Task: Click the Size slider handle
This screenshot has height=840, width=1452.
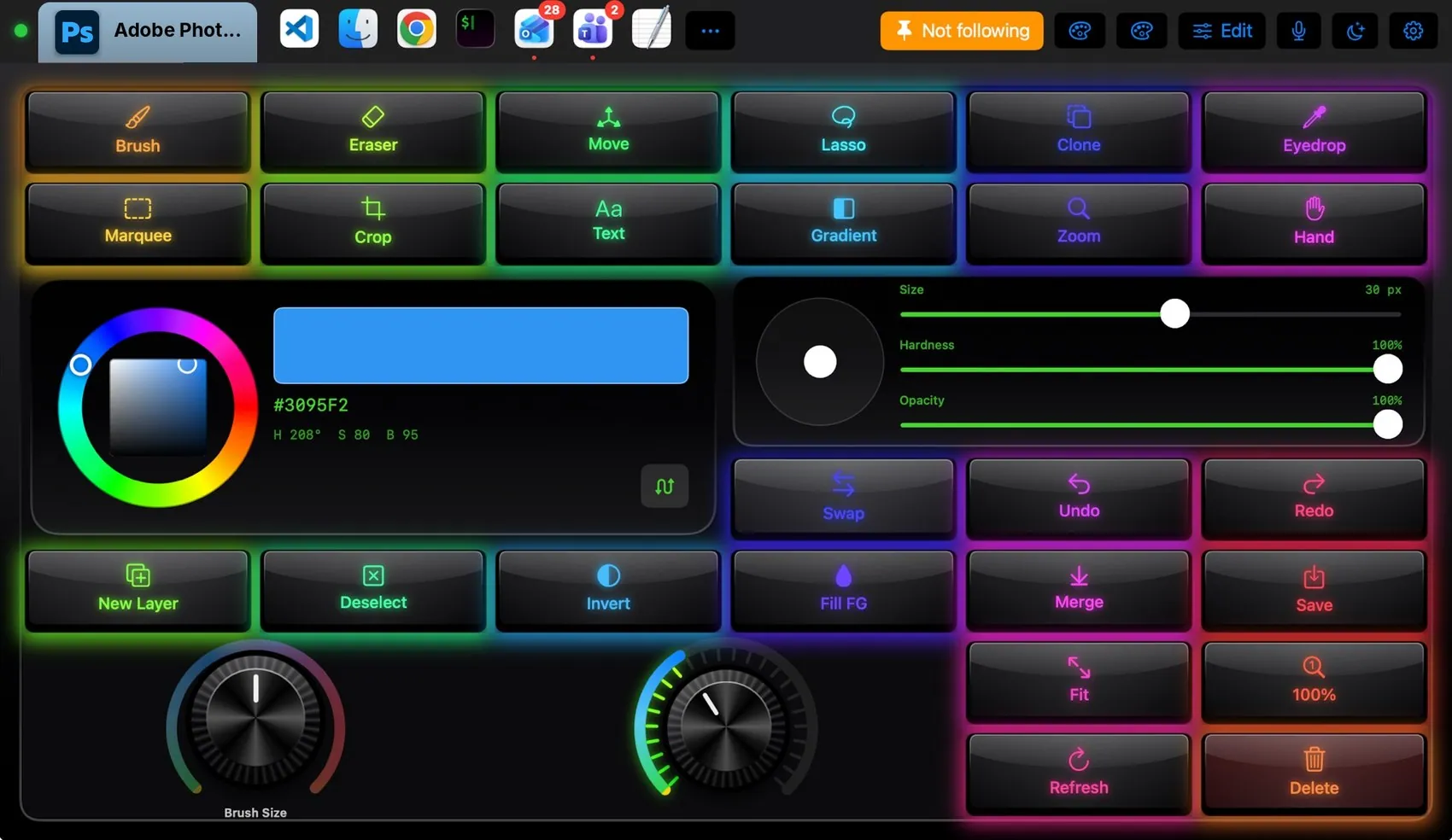Action: click(1174, 313)
